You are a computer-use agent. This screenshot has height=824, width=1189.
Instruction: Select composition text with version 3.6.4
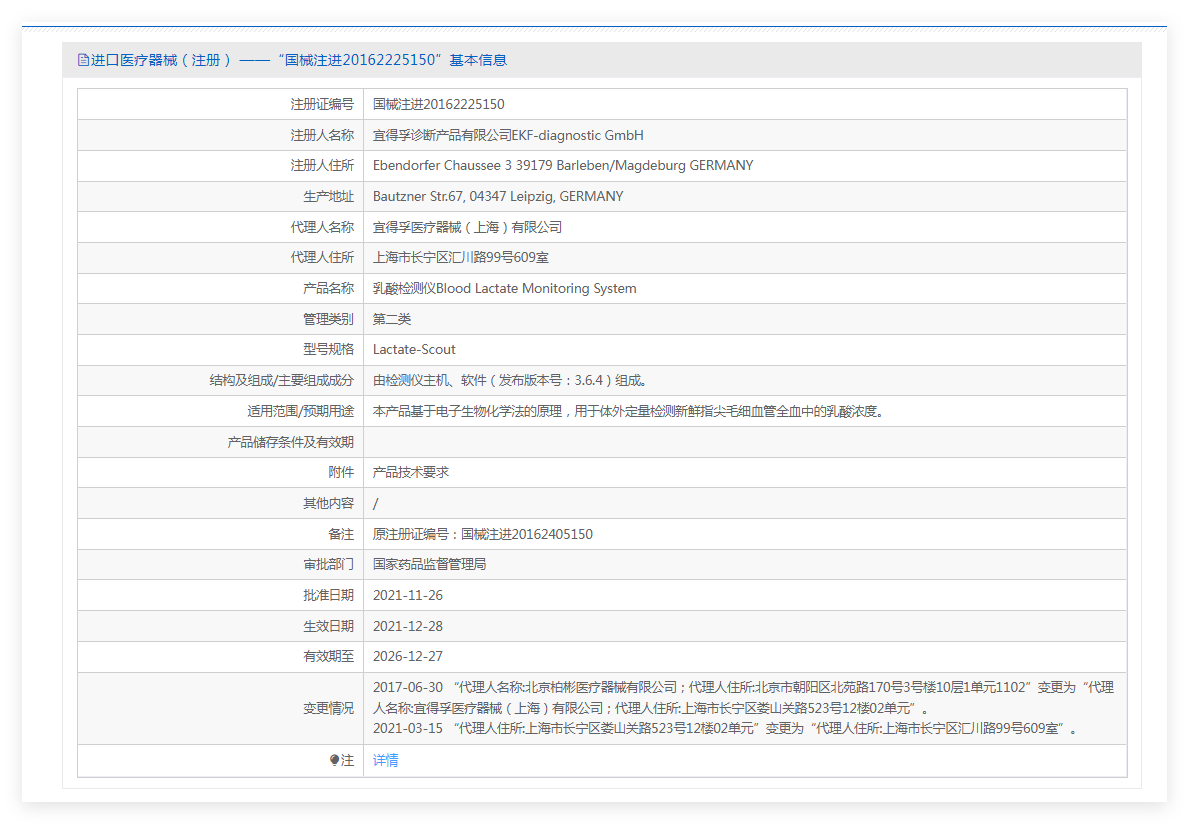(x=510, y=381)
